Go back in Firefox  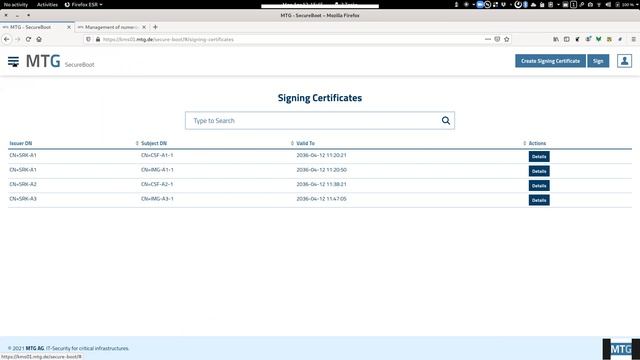7,39
